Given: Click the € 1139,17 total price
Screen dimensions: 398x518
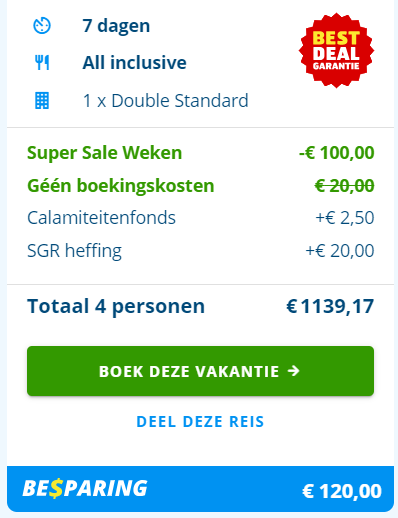Looking at the screenshot, I should 330,306.
